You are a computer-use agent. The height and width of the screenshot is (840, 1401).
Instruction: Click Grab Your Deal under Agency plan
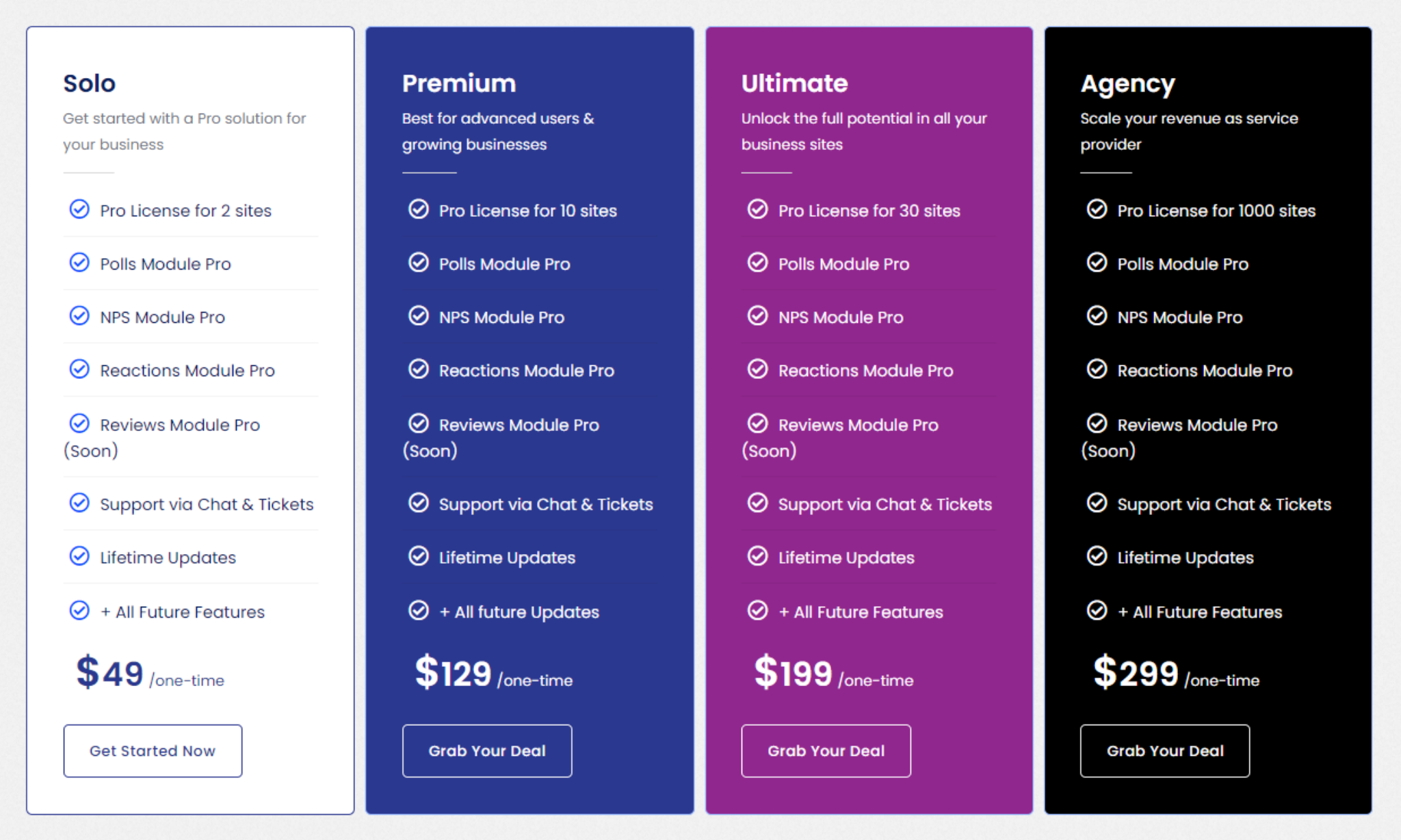click(x=1165, y=750)
